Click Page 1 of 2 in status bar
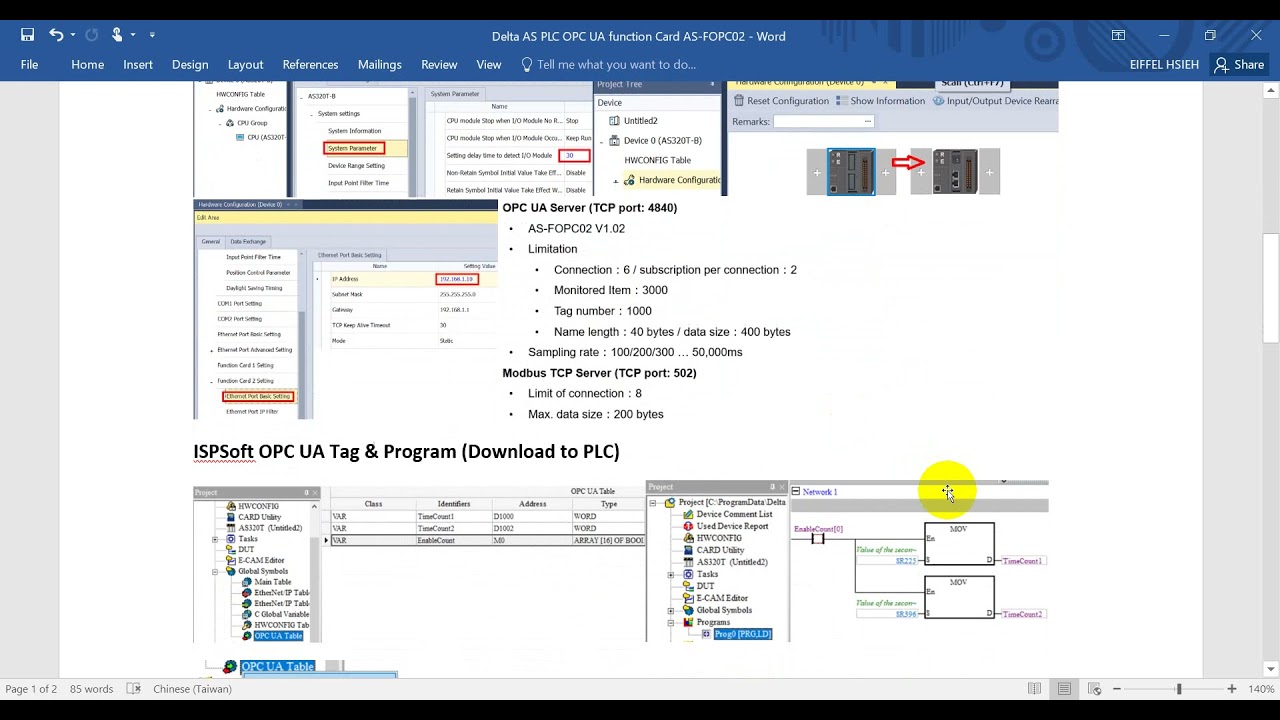This screenshot has width=1280, height=720. [31, 689]
